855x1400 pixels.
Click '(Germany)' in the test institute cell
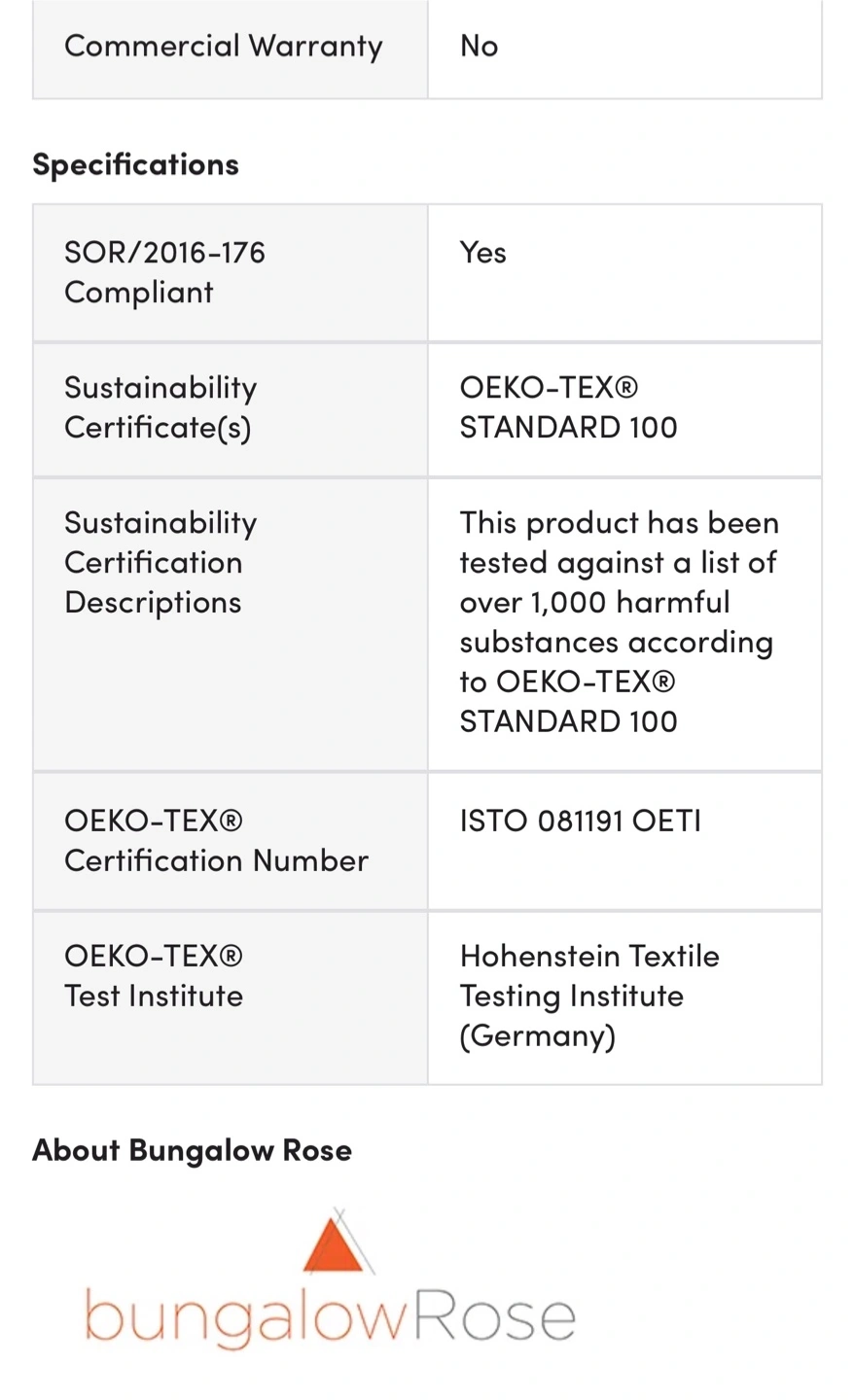(537, 1036)
